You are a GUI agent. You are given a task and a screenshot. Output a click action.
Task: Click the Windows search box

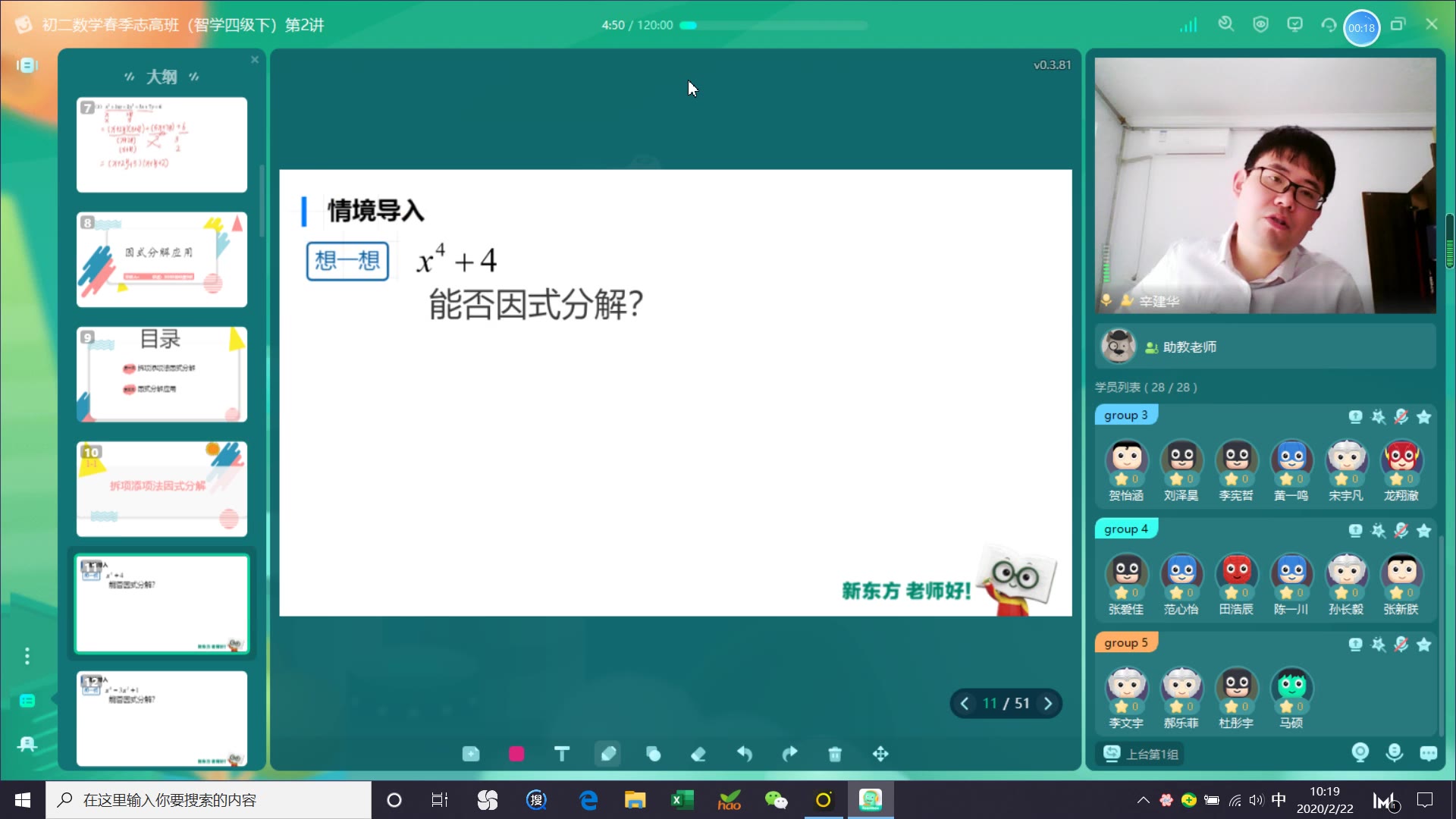point(209,800)
